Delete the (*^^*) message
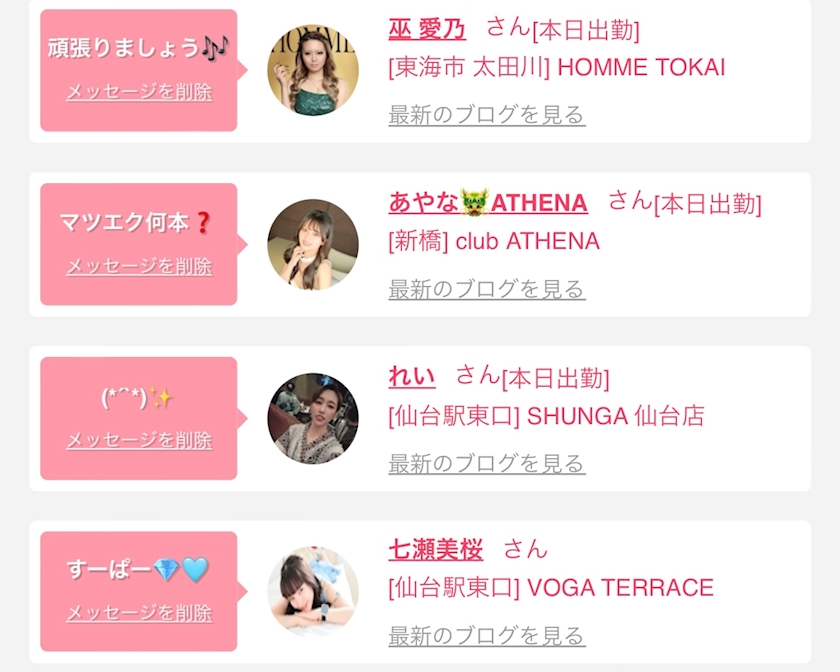Viewport: 840px width, 672px height. (139, 440)
